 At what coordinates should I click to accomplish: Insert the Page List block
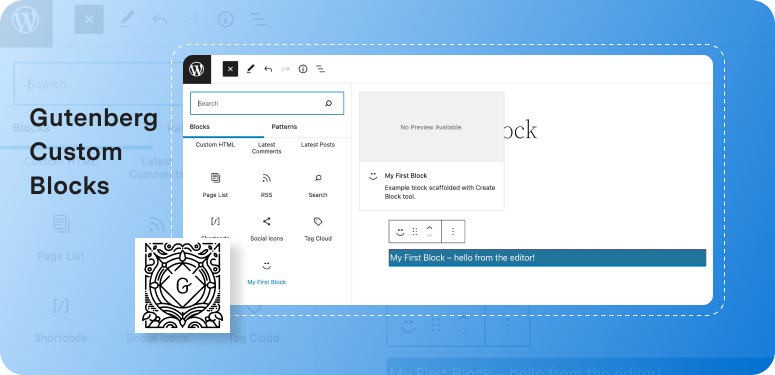pyautogui.click(x=215, y=185)
